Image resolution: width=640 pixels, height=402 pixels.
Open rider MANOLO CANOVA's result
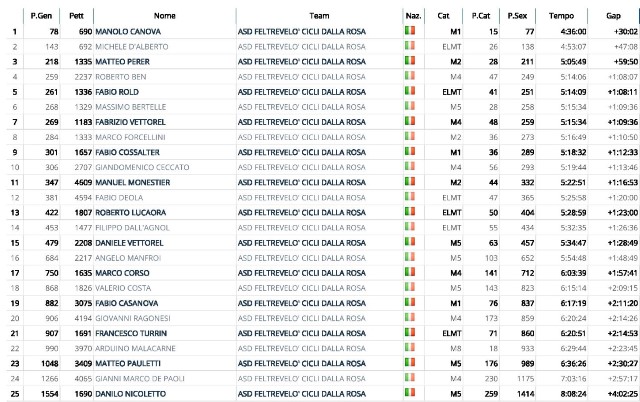(128, 31)
